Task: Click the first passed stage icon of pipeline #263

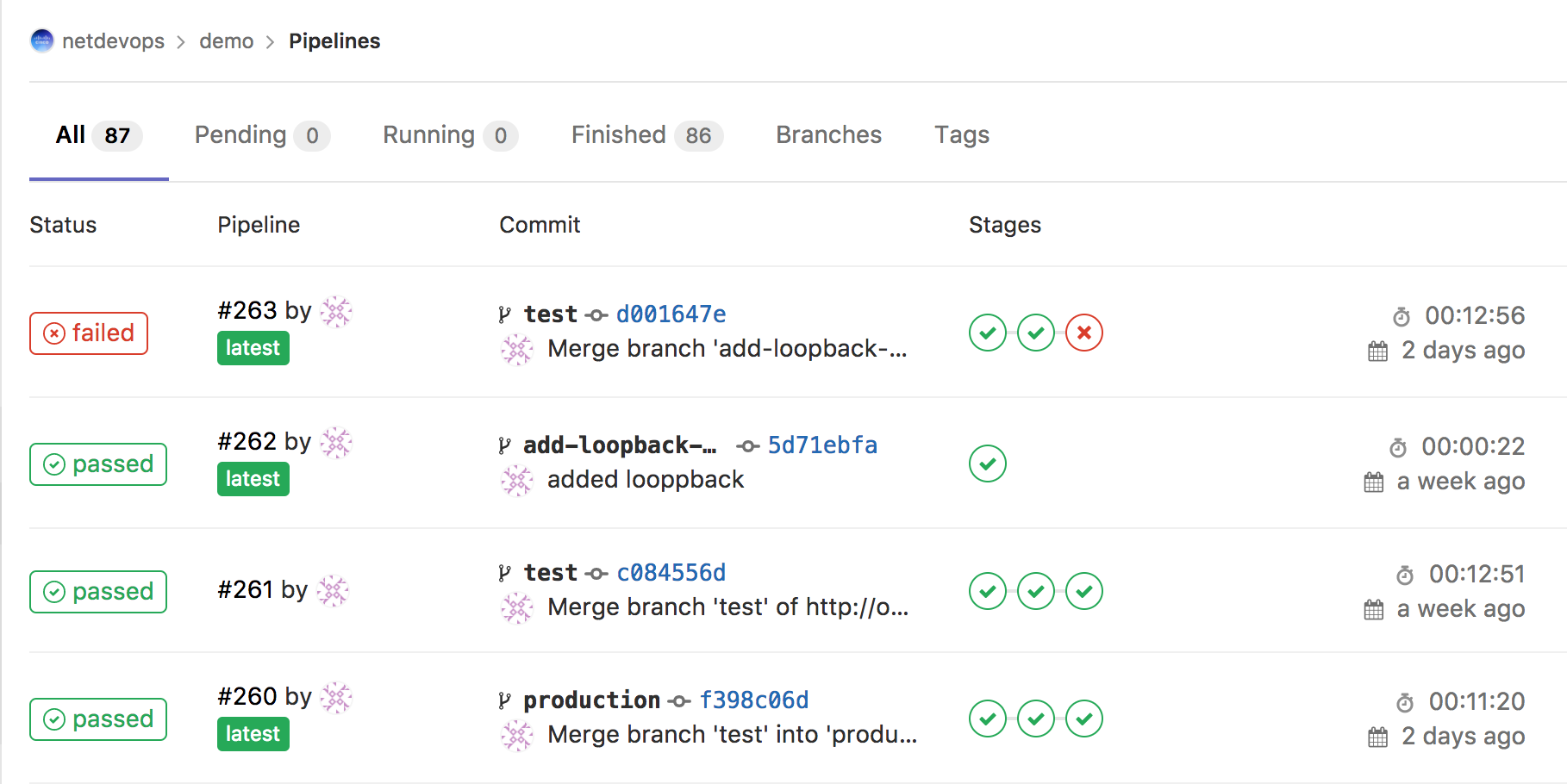Action: [987, 333]
